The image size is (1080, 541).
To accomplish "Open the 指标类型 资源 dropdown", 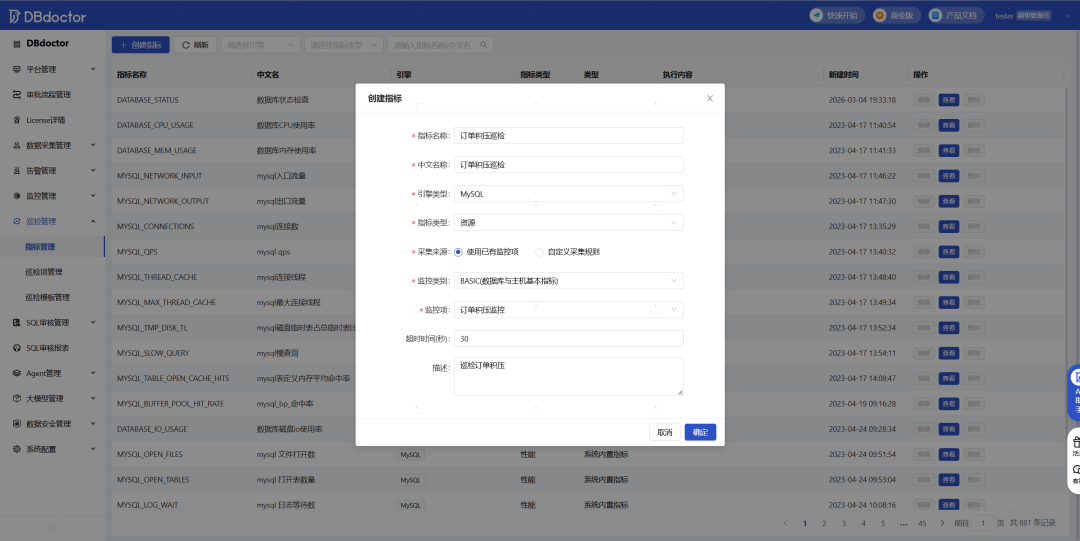I will pyautogui.click(x=568, y=223).
